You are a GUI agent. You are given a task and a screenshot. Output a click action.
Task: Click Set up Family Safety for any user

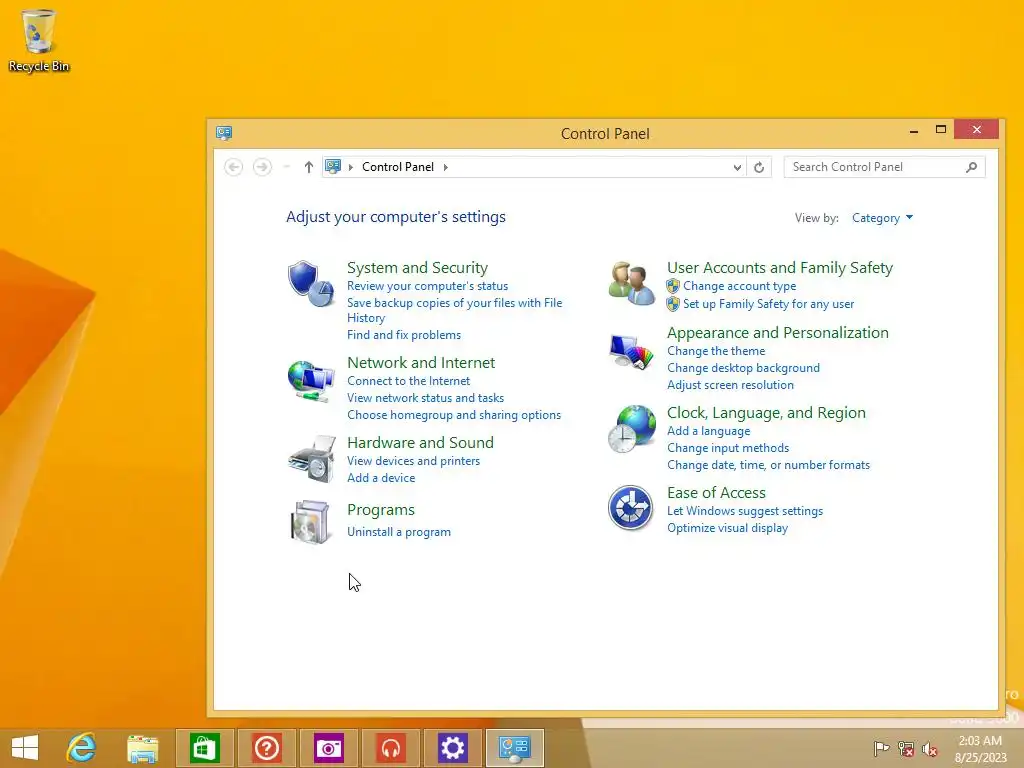coord(768,304)
